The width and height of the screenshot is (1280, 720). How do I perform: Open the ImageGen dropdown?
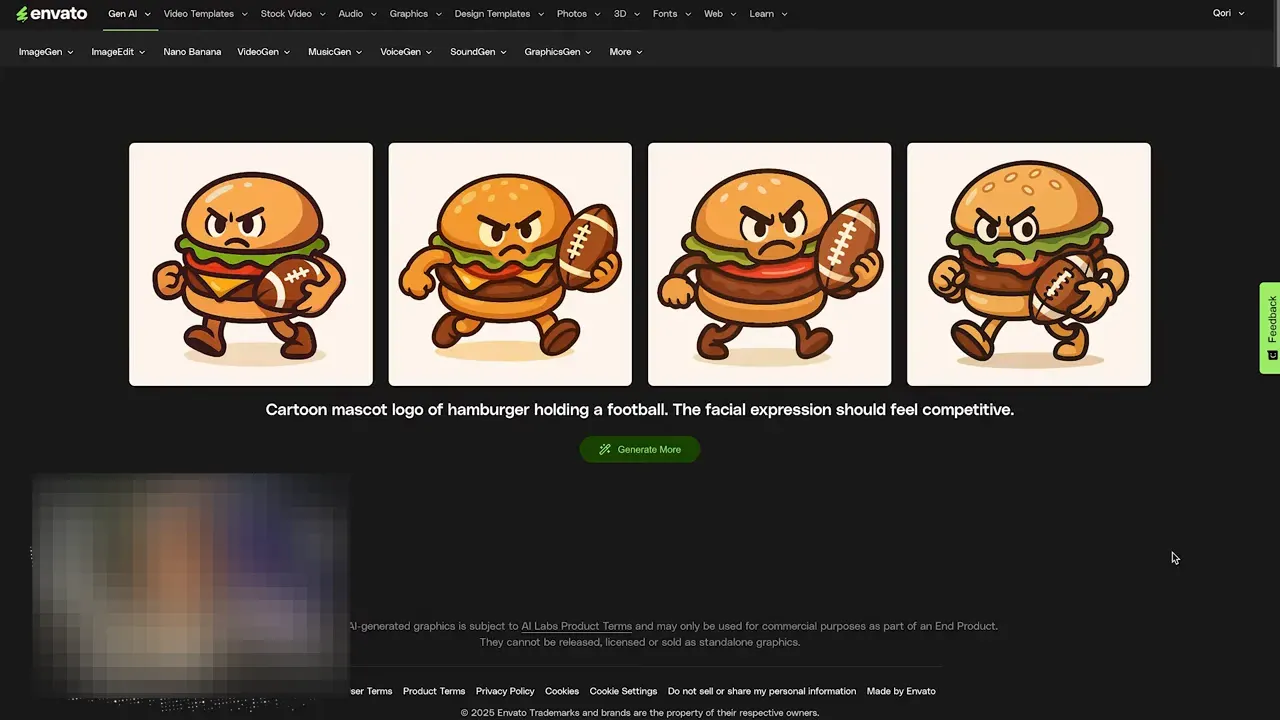(46, 51)
